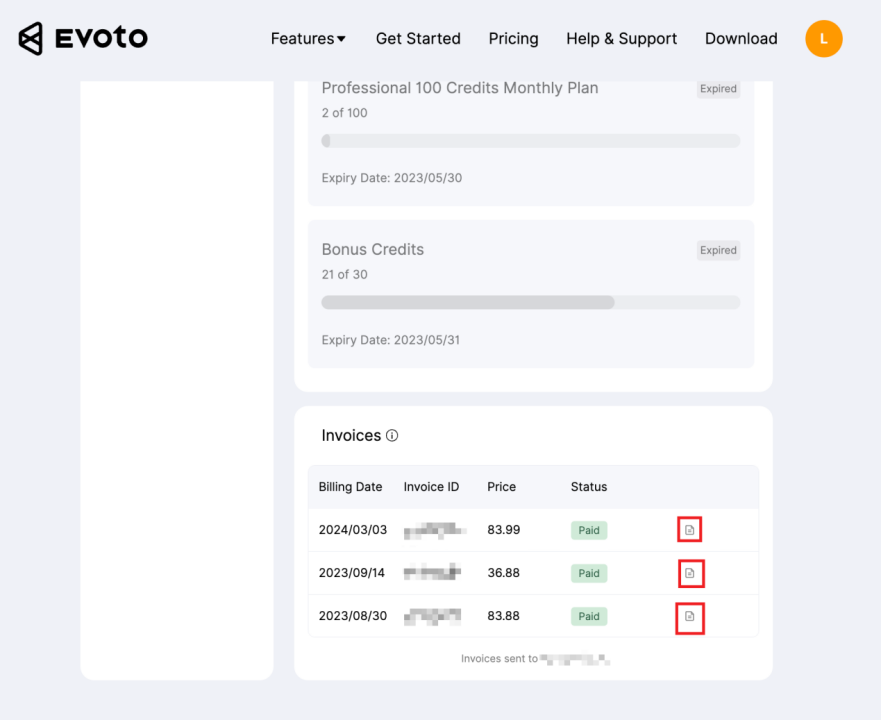Viewport: 881px width, 720px height.
Task: Click the Evoto logo icon
Action: [x=32, y=39]
